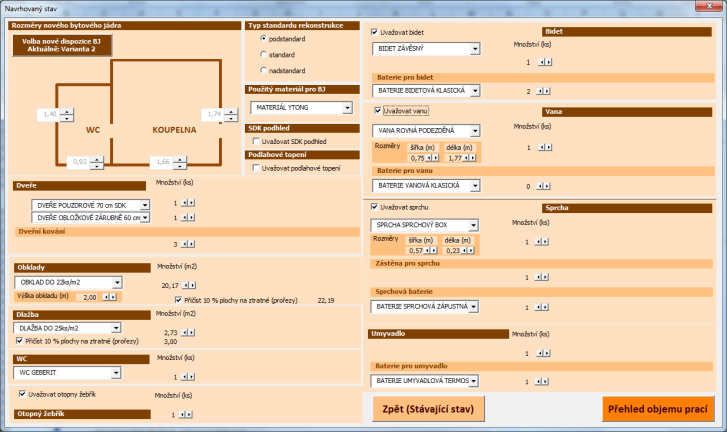
Task: Toggle Uvažovat sprchu checkbox
Action: (375, 207)
